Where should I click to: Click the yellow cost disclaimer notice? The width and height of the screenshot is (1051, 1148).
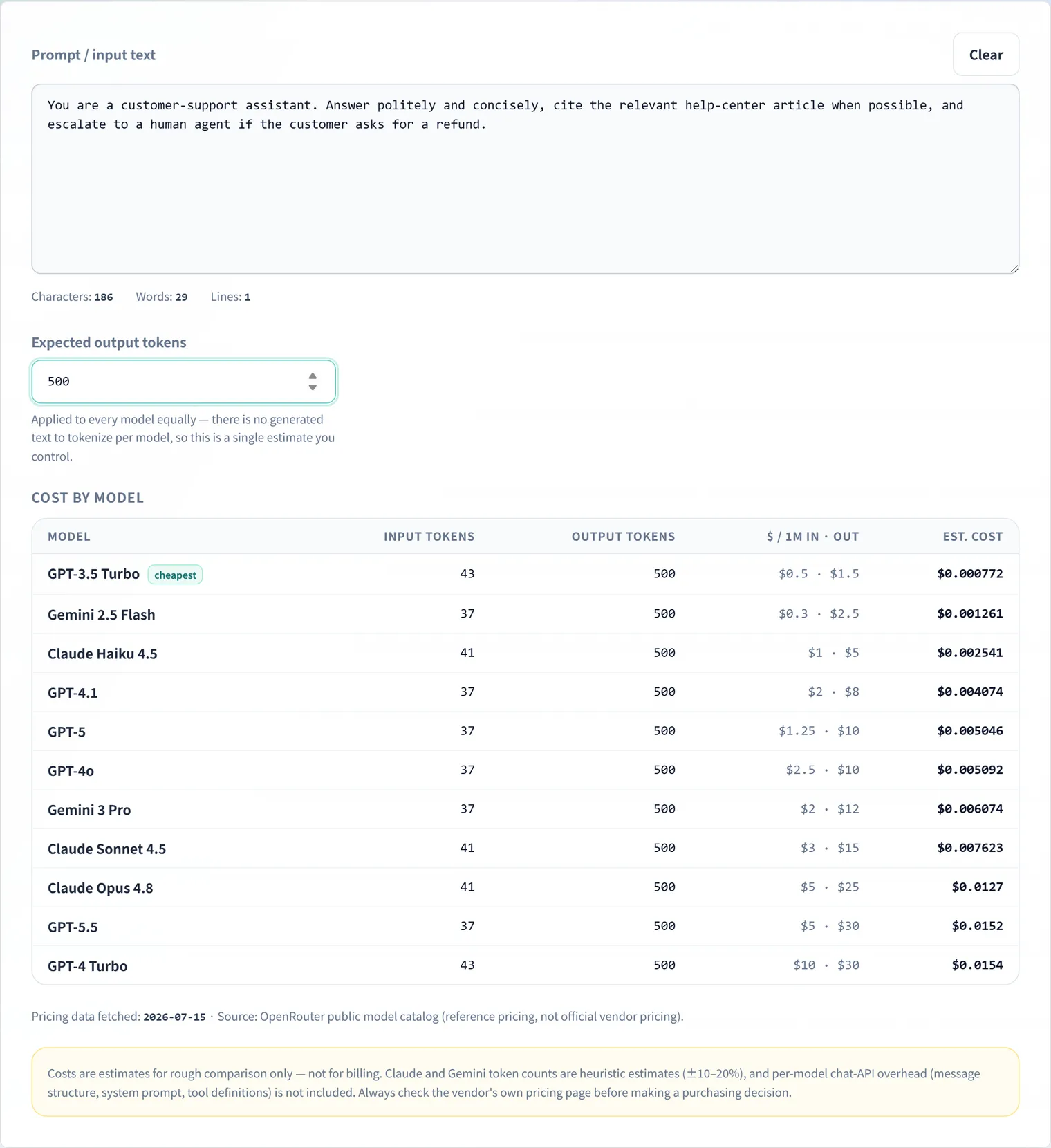point(525,1082)
